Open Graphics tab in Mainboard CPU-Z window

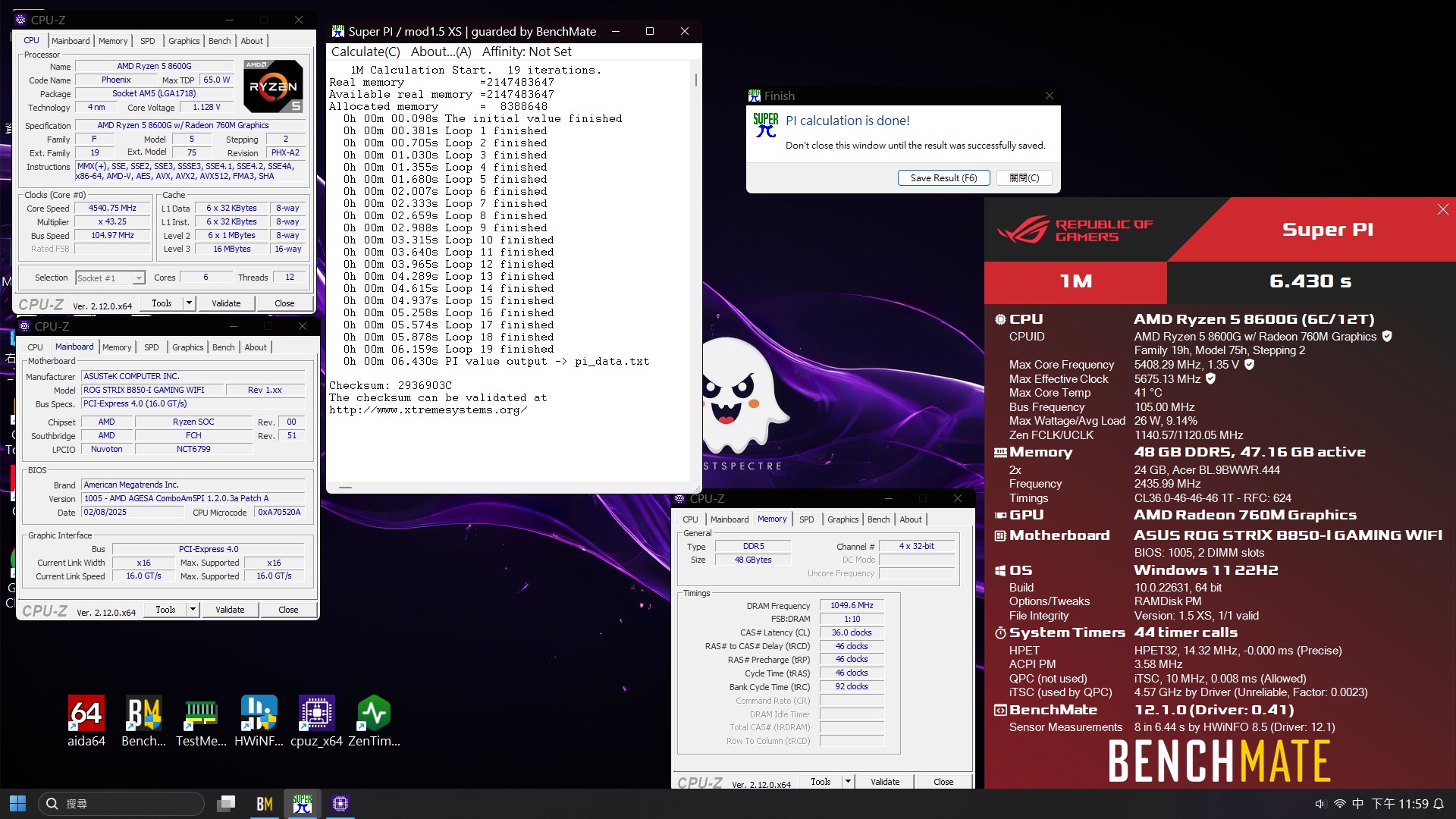pos(188,347)
